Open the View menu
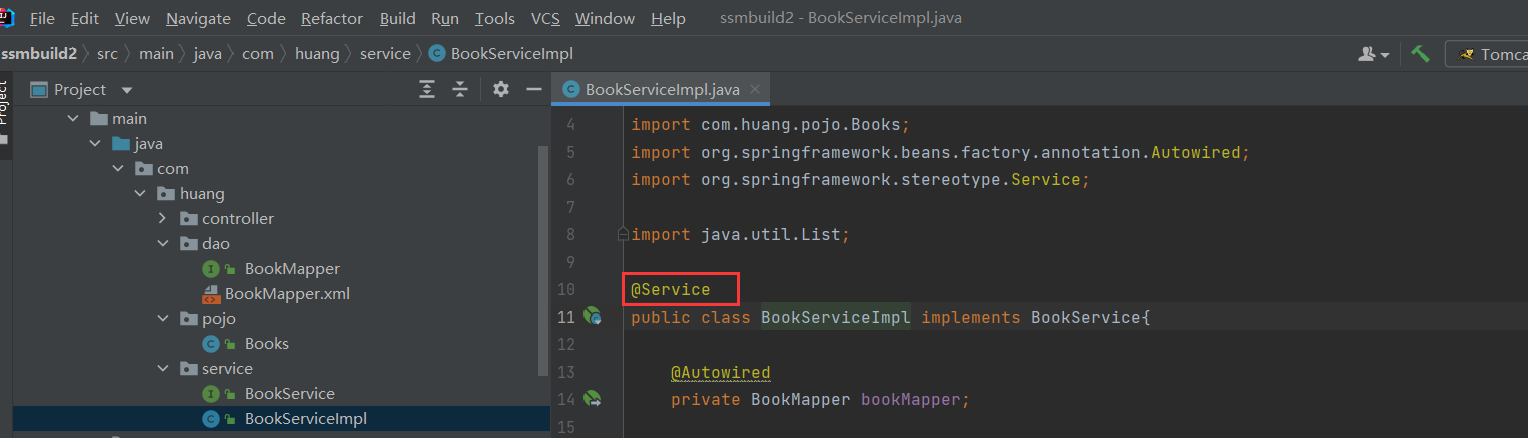The image size is (1528, 438). pos(132,18)
